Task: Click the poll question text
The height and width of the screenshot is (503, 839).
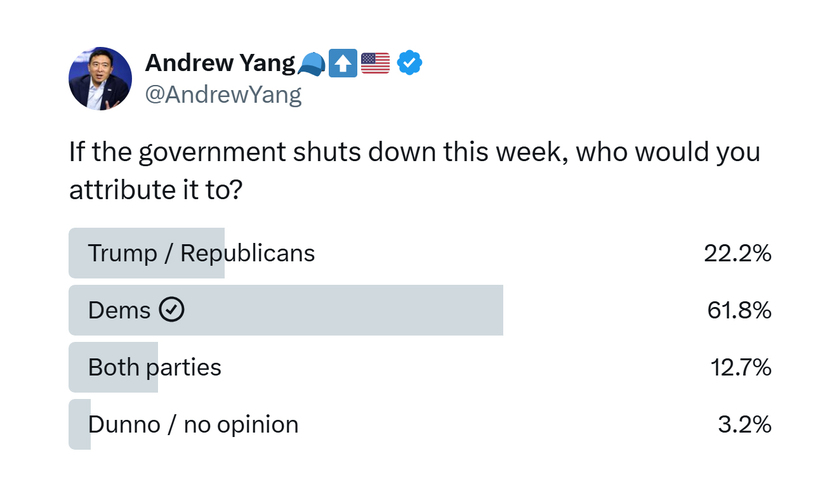Action: (x=414, y=170)
